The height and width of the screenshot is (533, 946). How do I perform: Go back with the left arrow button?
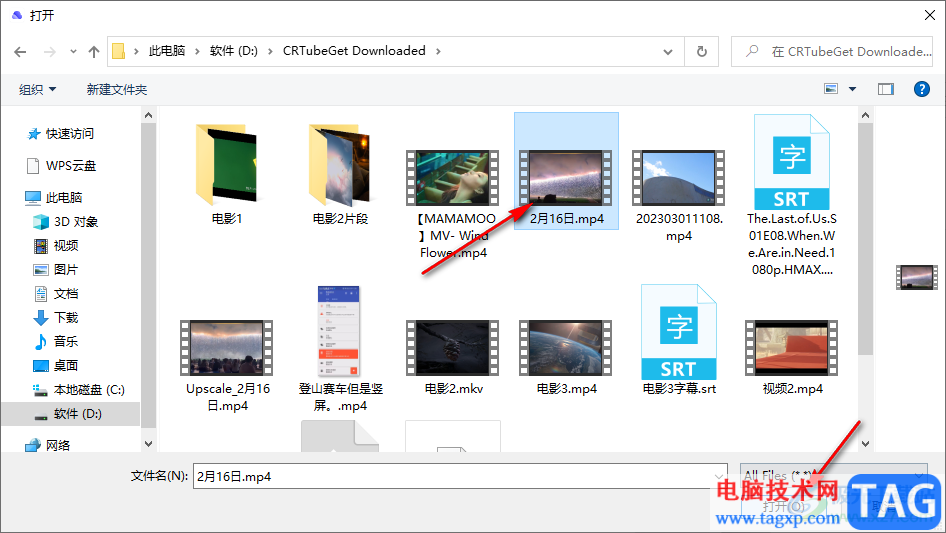20,52
